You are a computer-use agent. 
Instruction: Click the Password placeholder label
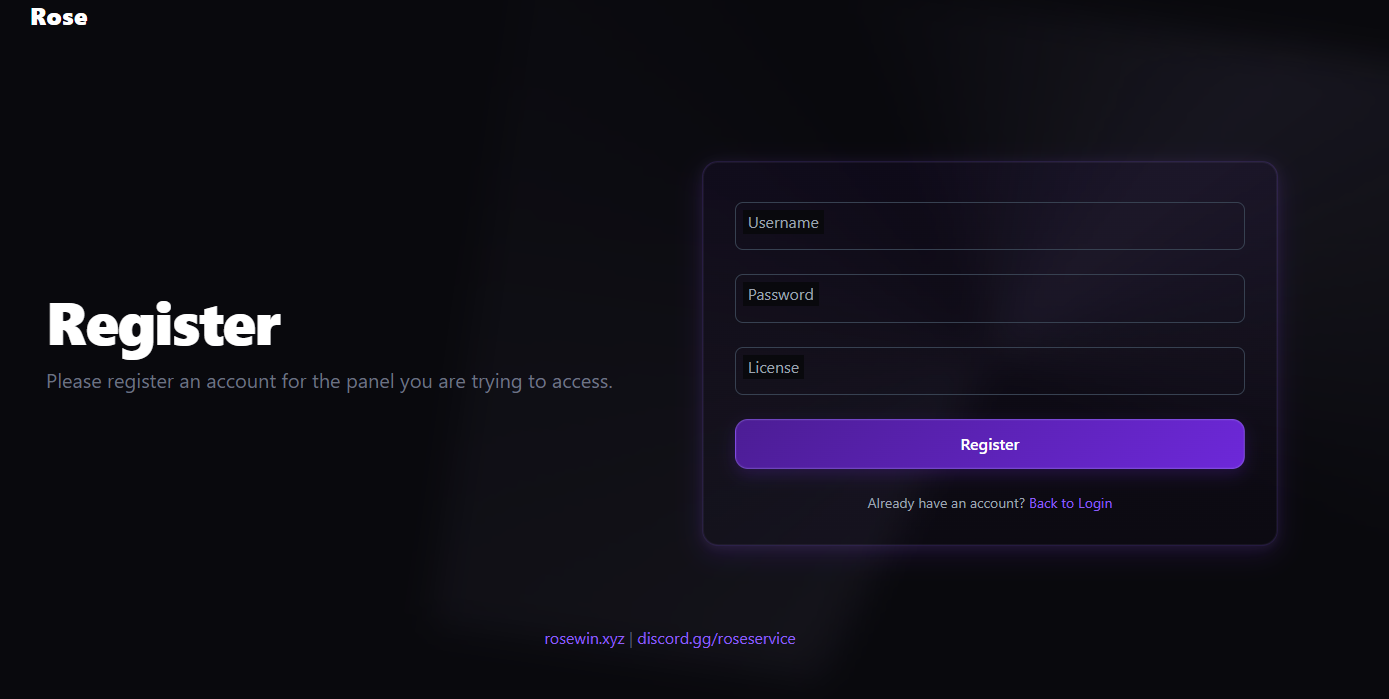tap(780, 295)
